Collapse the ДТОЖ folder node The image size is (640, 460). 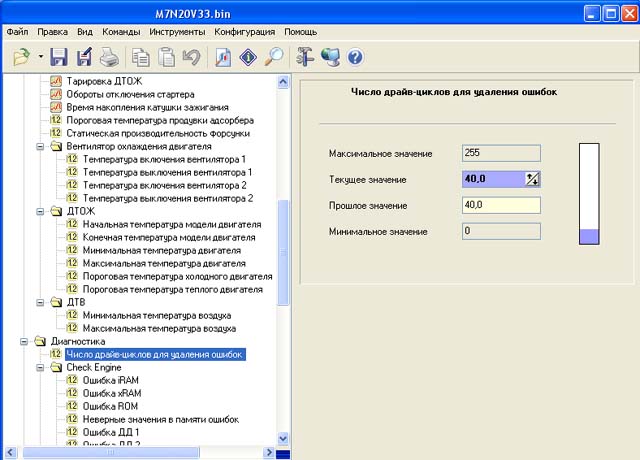(x=40, y=211)
